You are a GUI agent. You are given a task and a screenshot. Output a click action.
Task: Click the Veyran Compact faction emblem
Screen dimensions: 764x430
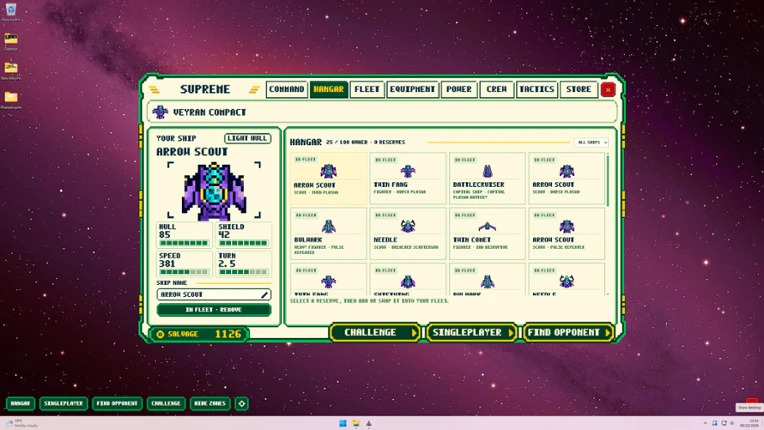coord(160,112)
